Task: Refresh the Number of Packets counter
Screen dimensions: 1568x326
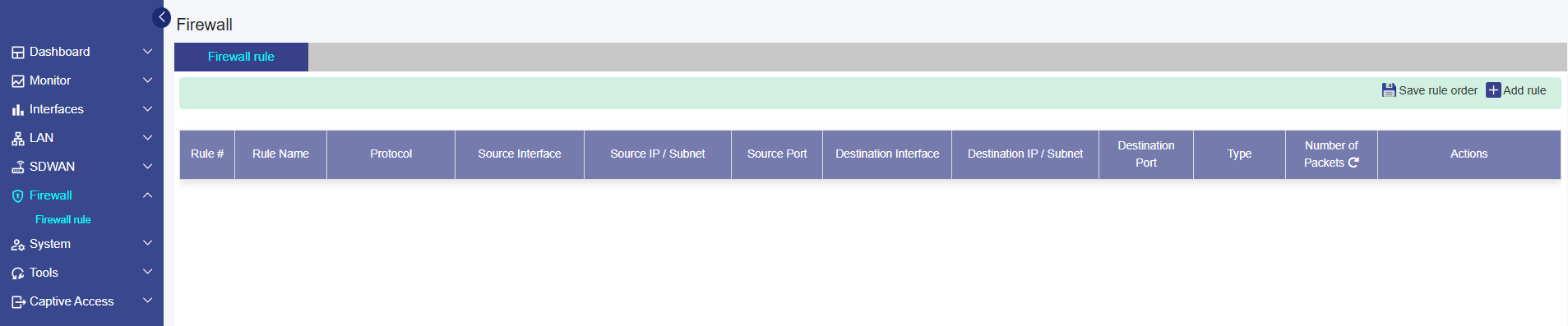Action: point(1353,163)
